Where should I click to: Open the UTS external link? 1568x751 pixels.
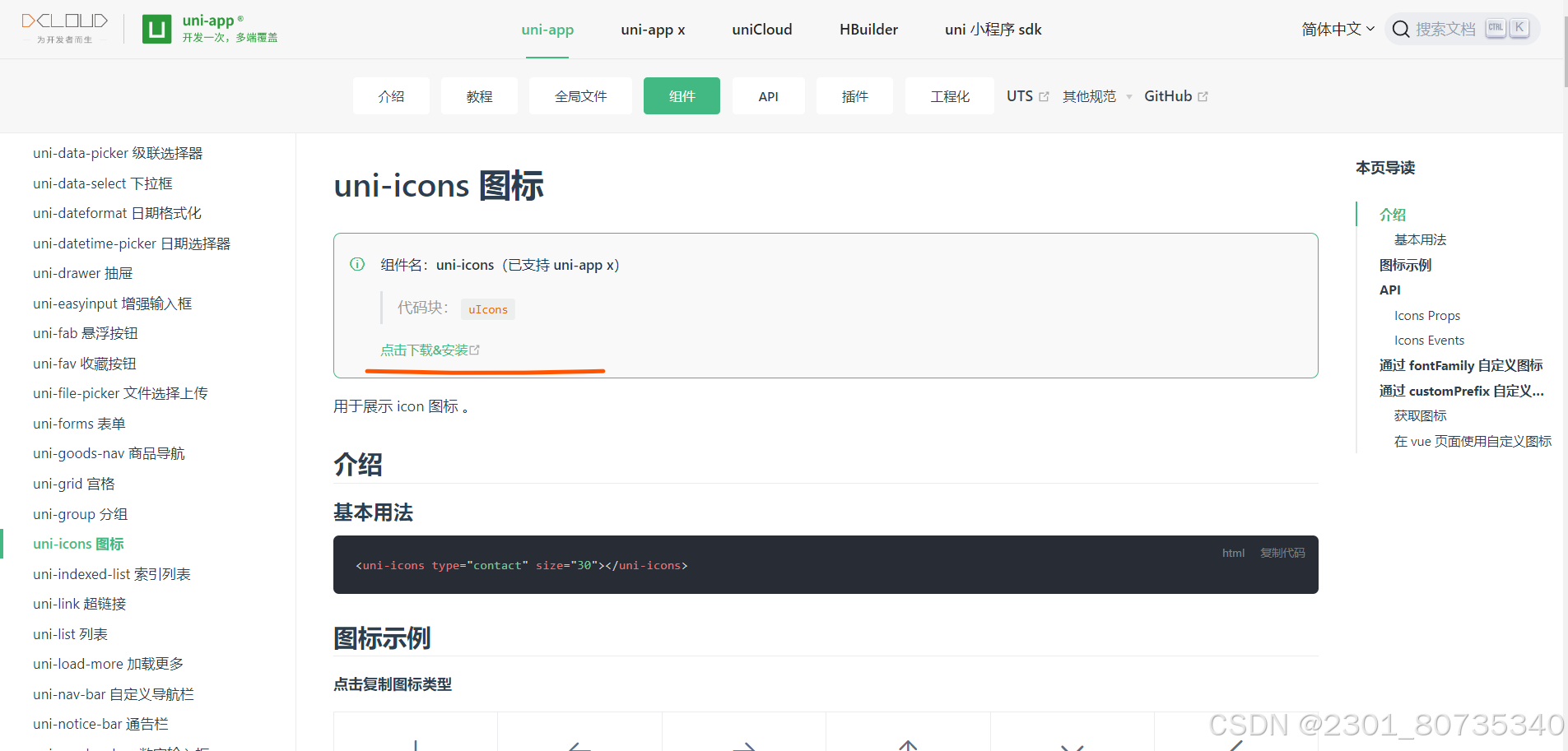coord(1027,96)
